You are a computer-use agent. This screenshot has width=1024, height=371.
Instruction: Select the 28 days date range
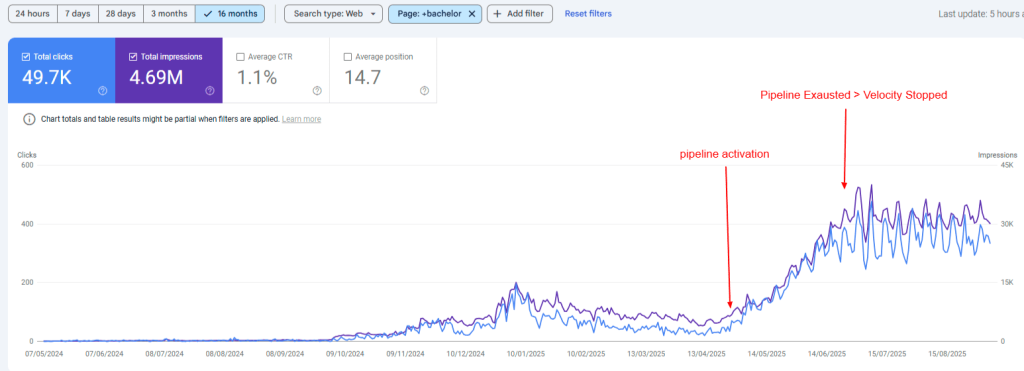pyautogui.click(x=120, y=14)
